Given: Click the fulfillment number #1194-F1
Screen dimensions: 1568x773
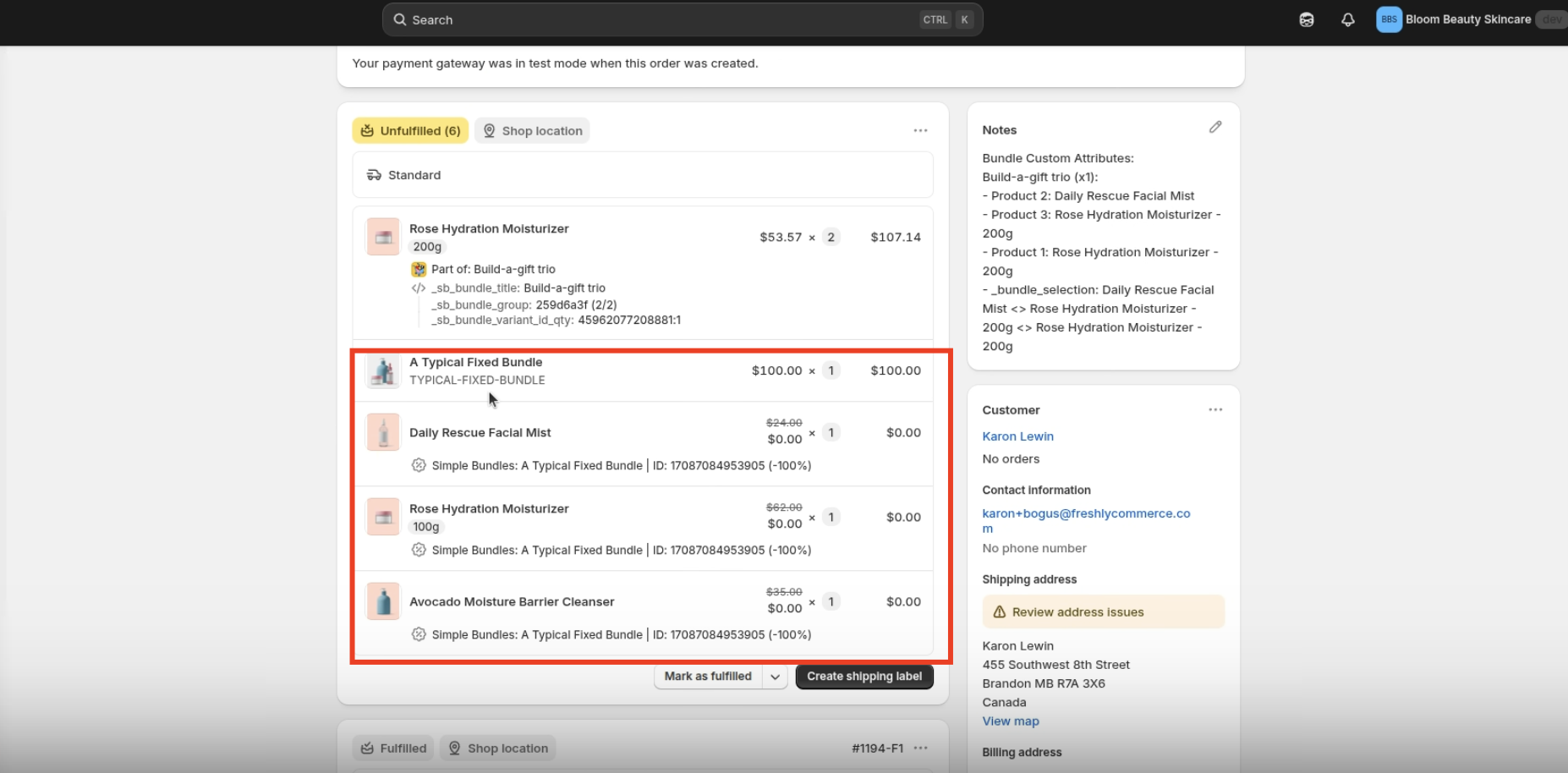Looking at the screenshot, I should coord(877,748).
